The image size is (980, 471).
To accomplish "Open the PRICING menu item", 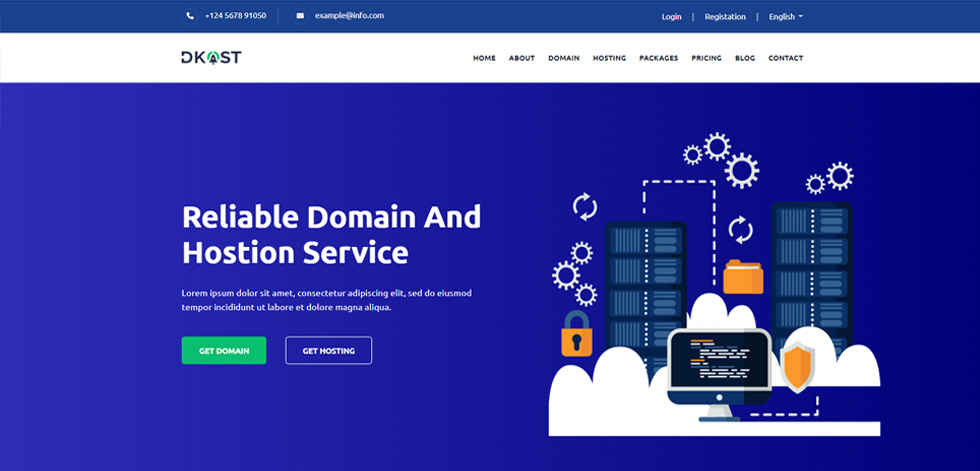I will [706, 58].
